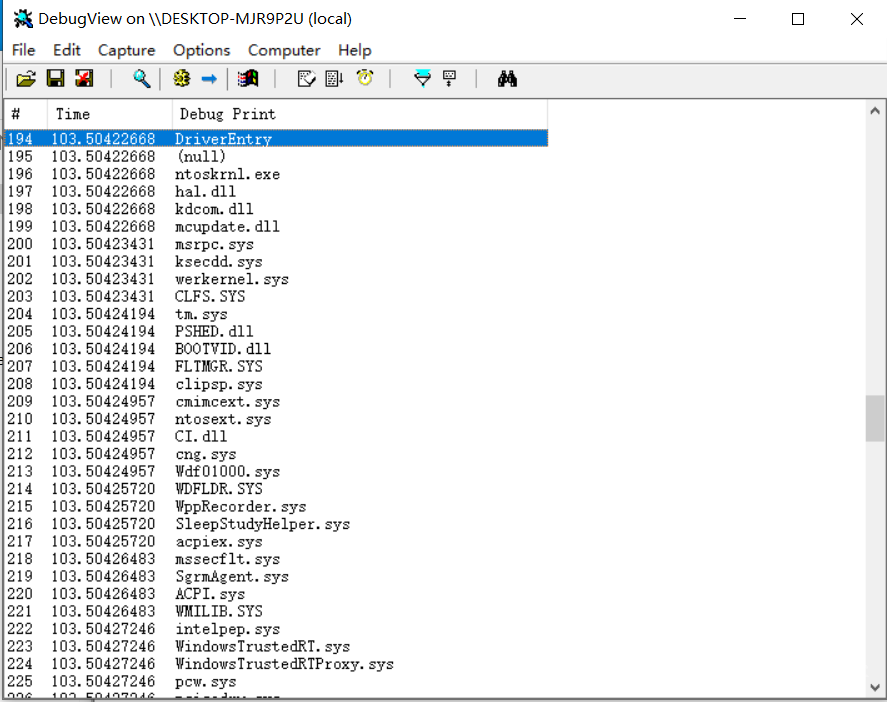Click the Log to file notepad icon
887x702 pixels.
pos(306,79)
